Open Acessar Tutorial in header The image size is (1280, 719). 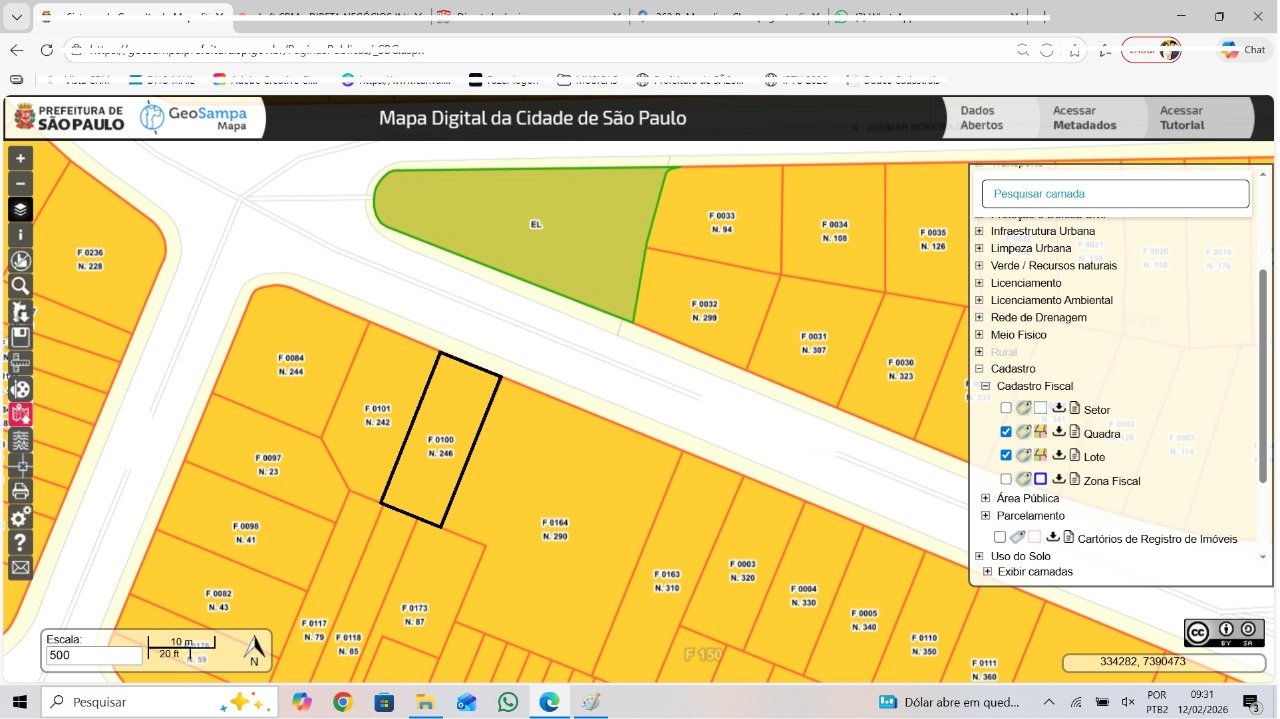click(1181, 118)
